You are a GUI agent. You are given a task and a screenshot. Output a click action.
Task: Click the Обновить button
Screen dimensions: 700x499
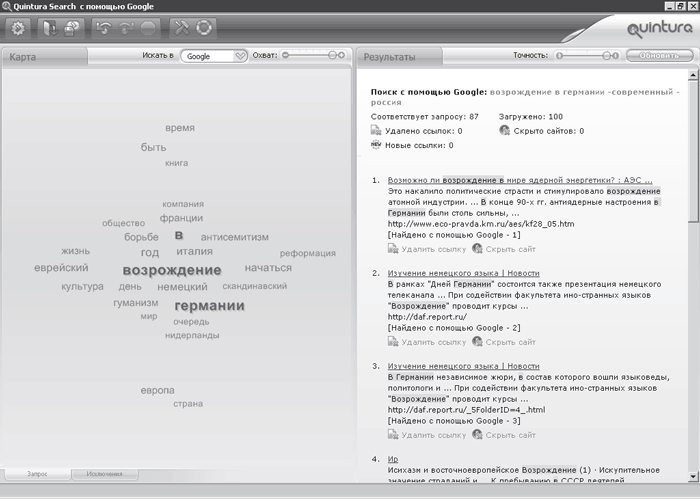[x=659, y=56]
